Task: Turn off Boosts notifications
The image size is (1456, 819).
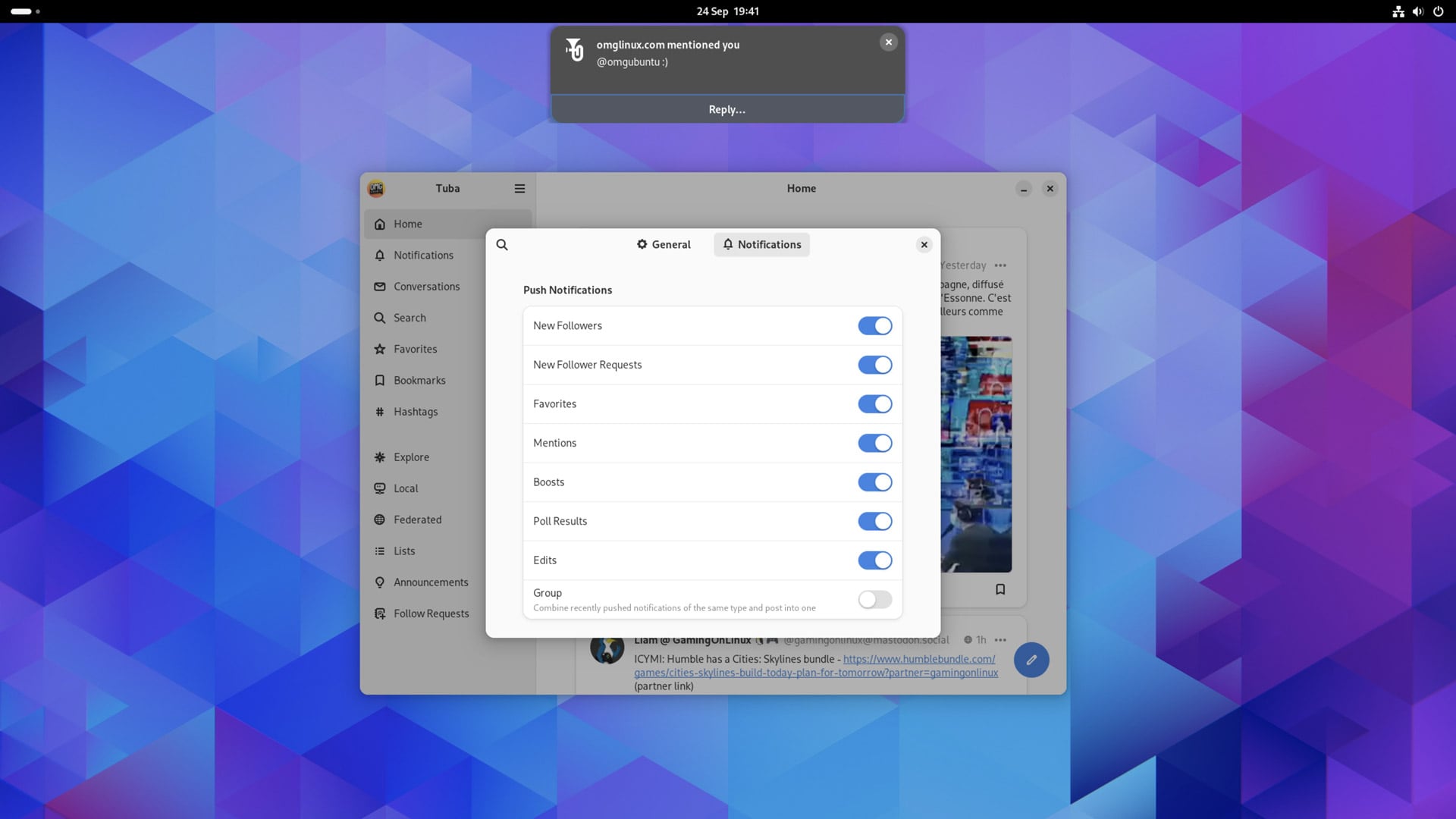Action: 875,482
